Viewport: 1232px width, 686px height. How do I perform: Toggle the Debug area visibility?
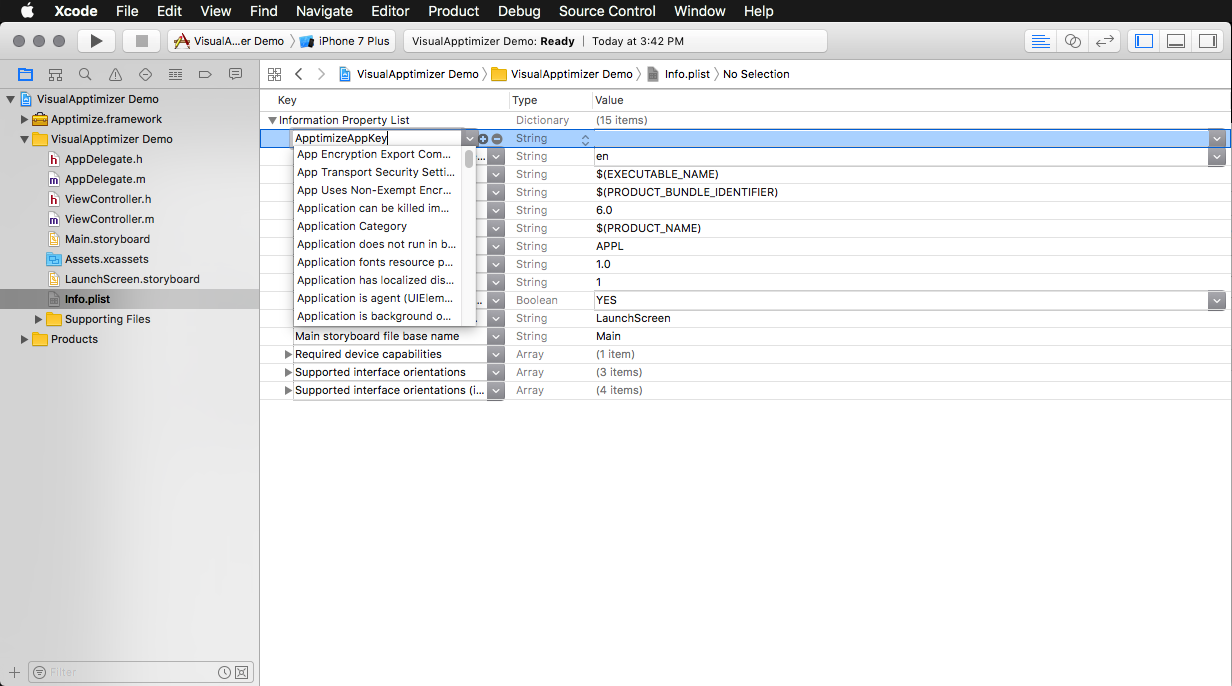pyautogui.click(x=1176, y=41)
